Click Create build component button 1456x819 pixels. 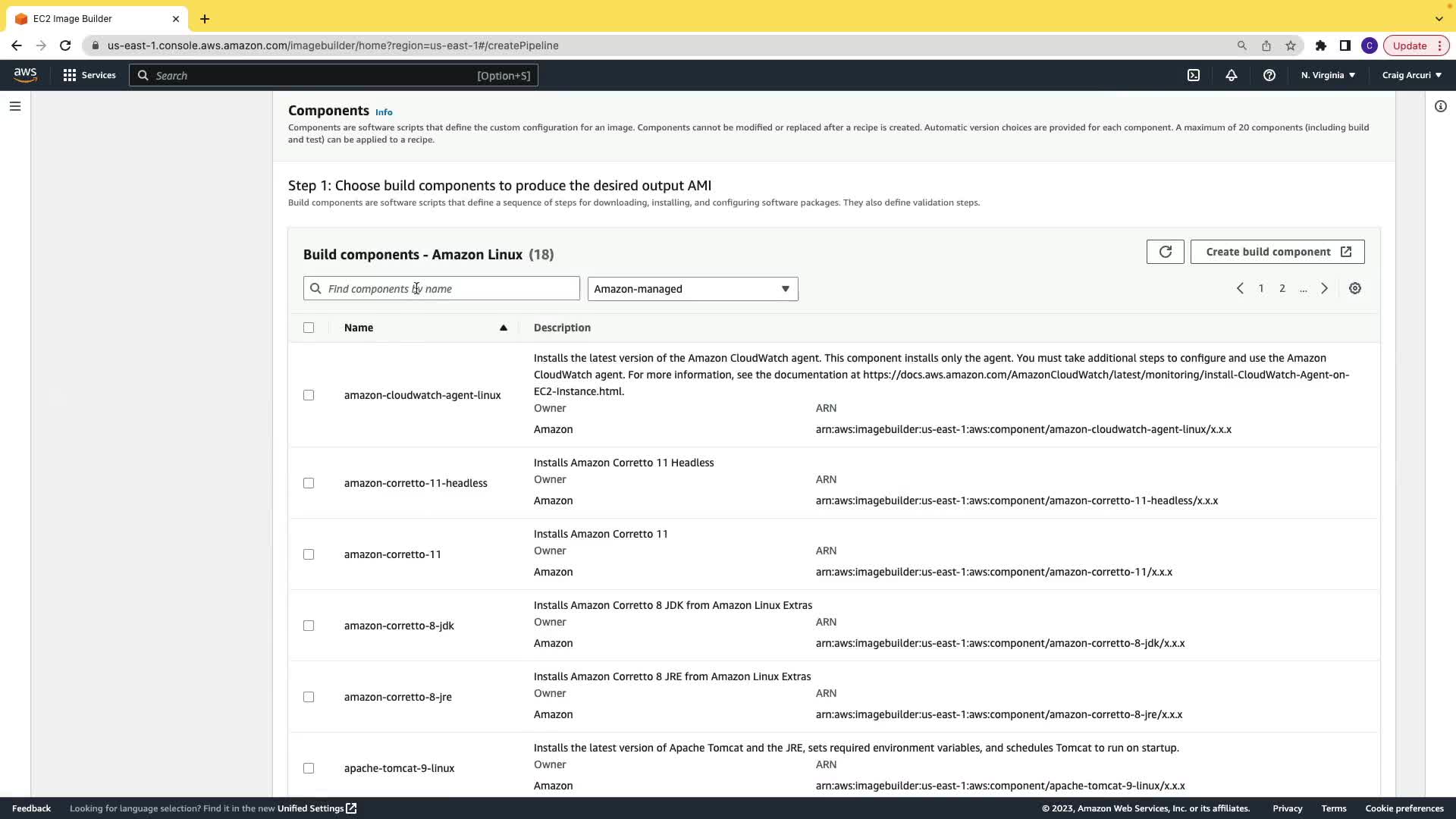tap(1277, 252)
